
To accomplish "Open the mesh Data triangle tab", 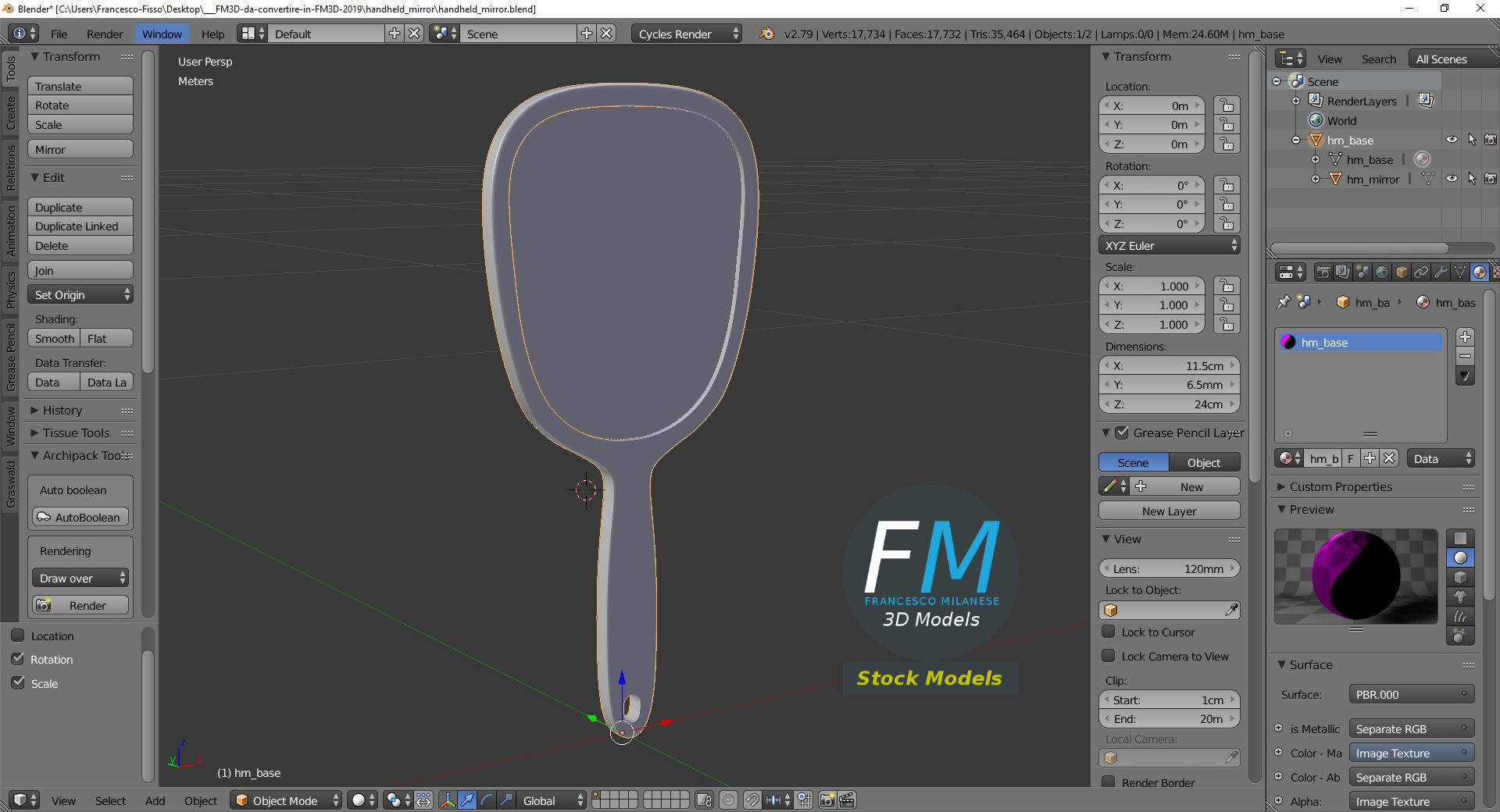I will coord(1460,272).
